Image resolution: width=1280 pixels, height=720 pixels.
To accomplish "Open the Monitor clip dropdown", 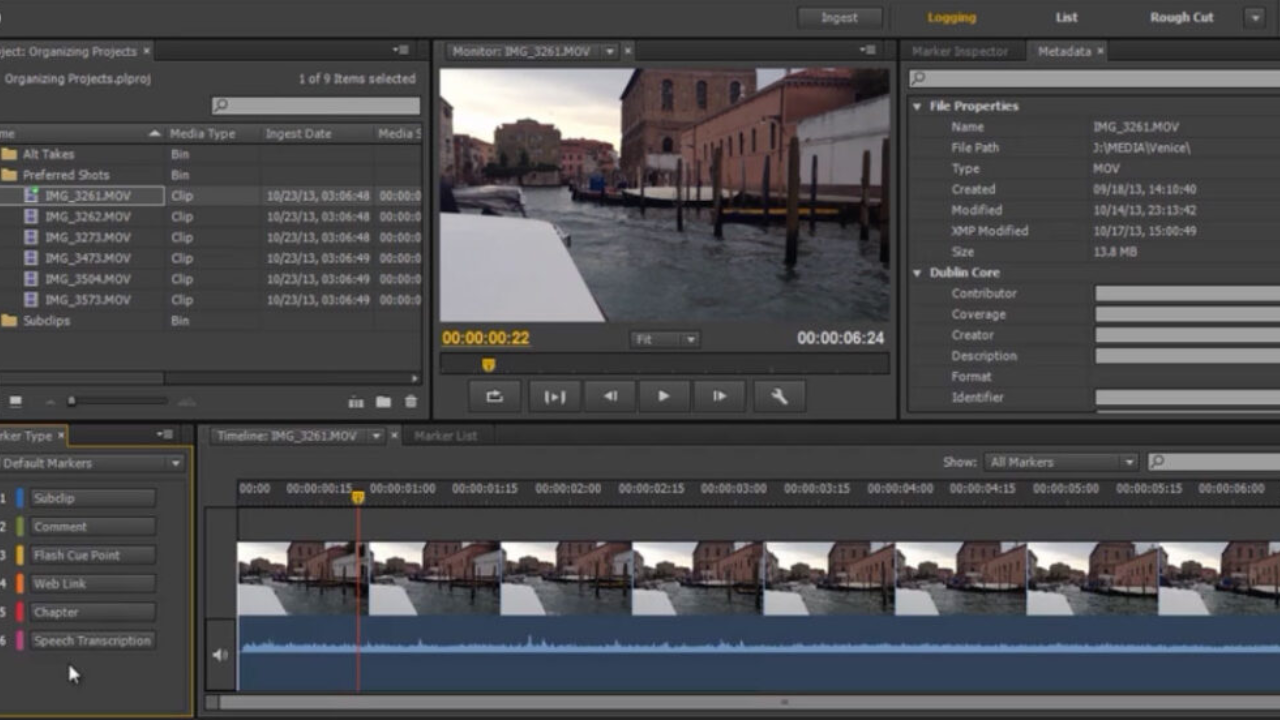I will (612, 51).
